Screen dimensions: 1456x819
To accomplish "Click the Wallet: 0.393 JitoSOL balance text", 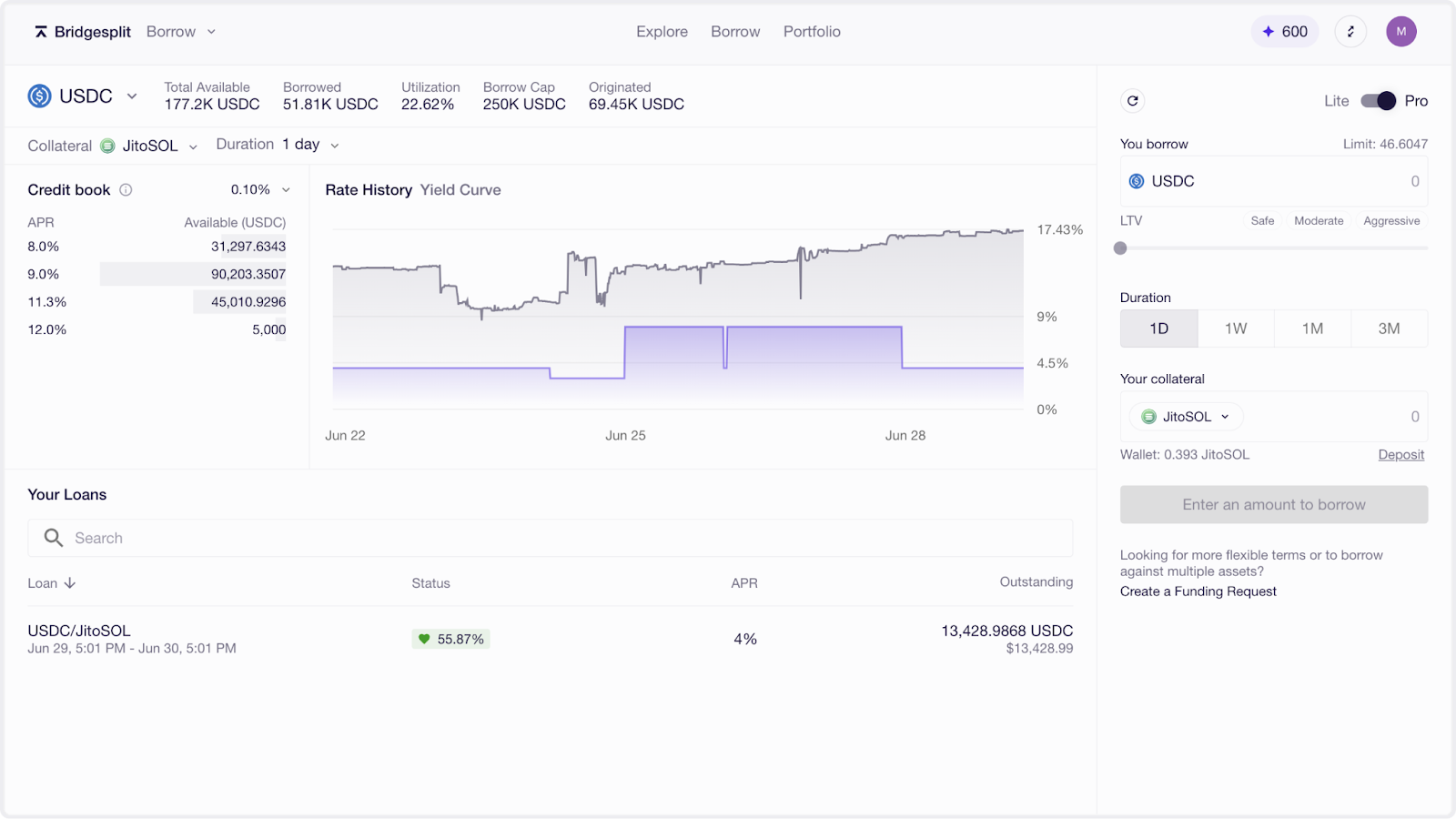I will (1185, 455).
